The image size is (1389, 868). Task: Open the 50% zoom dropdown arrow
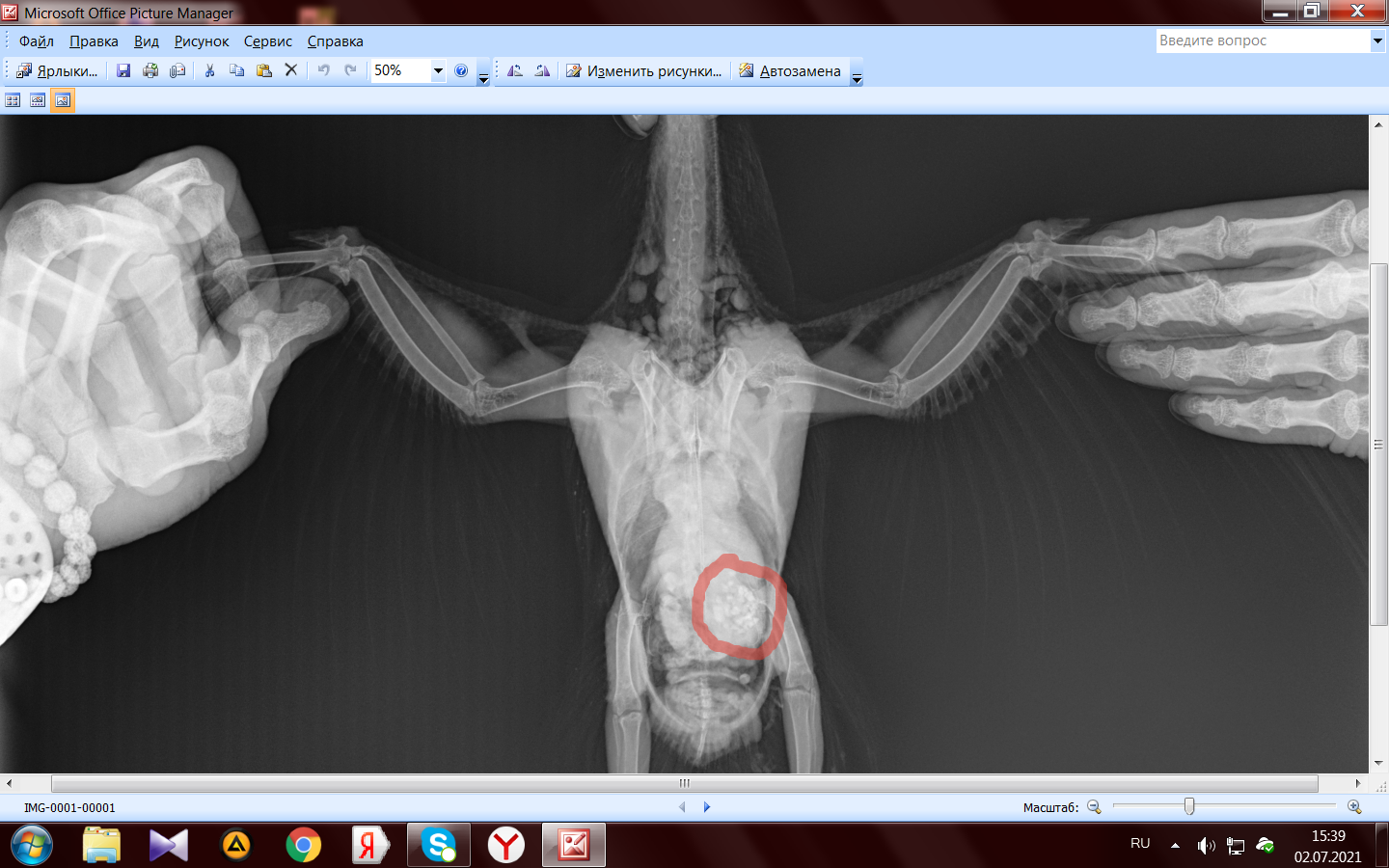438,70
